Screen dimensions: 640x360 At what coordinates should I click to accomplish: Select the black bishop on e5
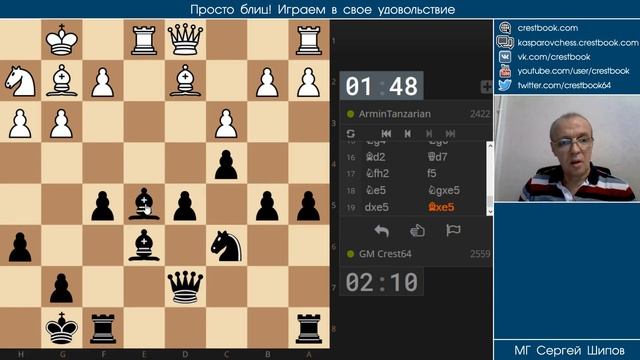[144, 204]
